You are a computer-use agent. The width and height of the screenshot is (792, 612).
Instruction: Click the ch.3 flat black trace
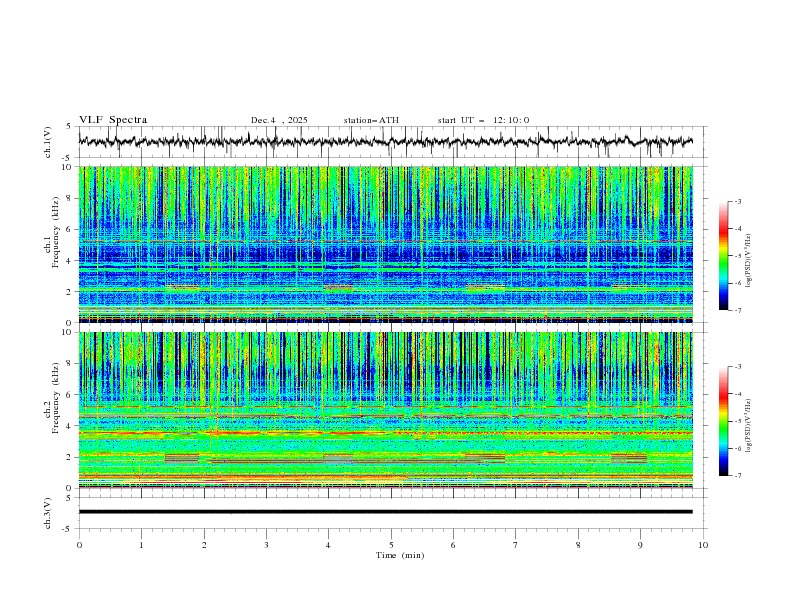coord(385,512)
